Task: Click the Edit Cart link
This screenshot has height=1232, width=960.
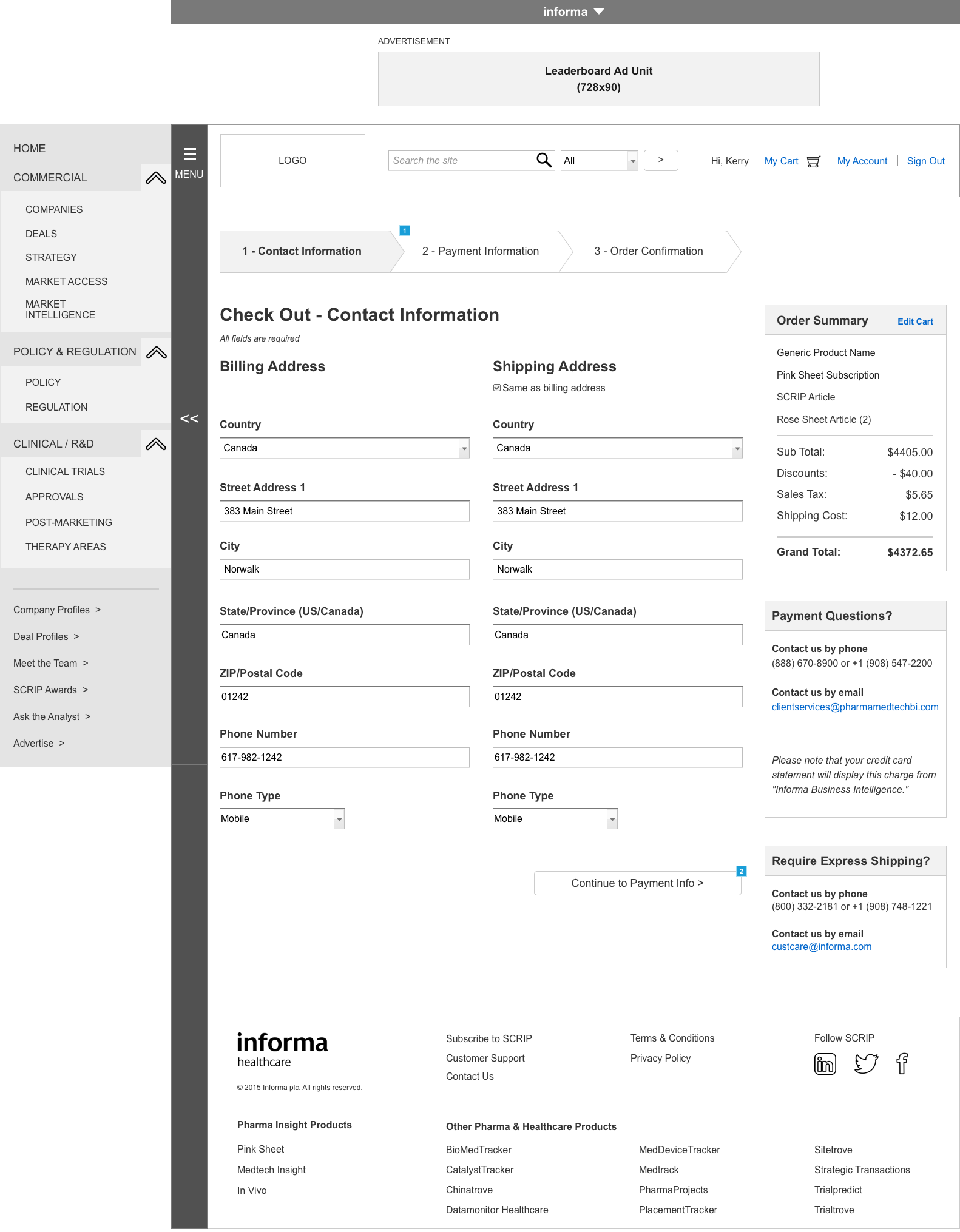Action: coord(915,321)
